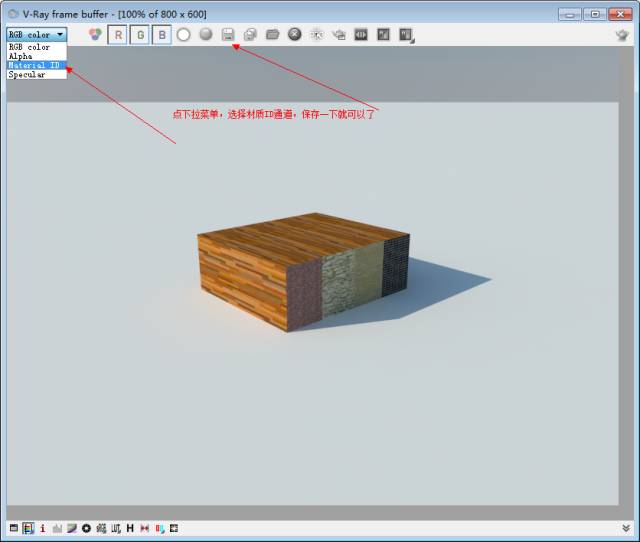
Task: Switch to RGB color mode icon
Action: 95,34
